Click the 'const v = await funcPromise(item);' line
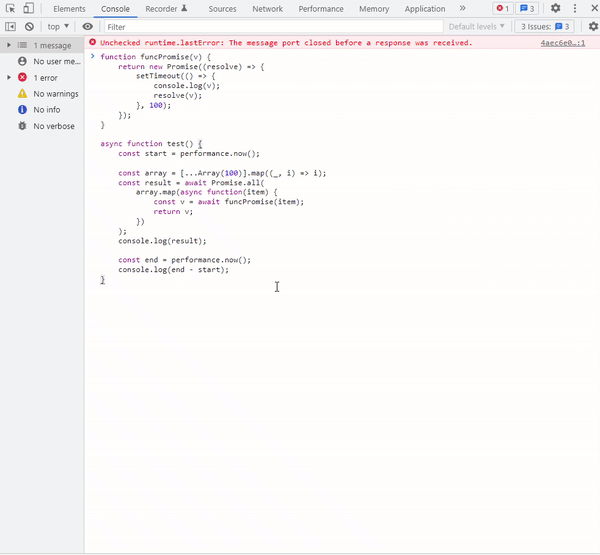The image size is (600, 555). point(229,202)
